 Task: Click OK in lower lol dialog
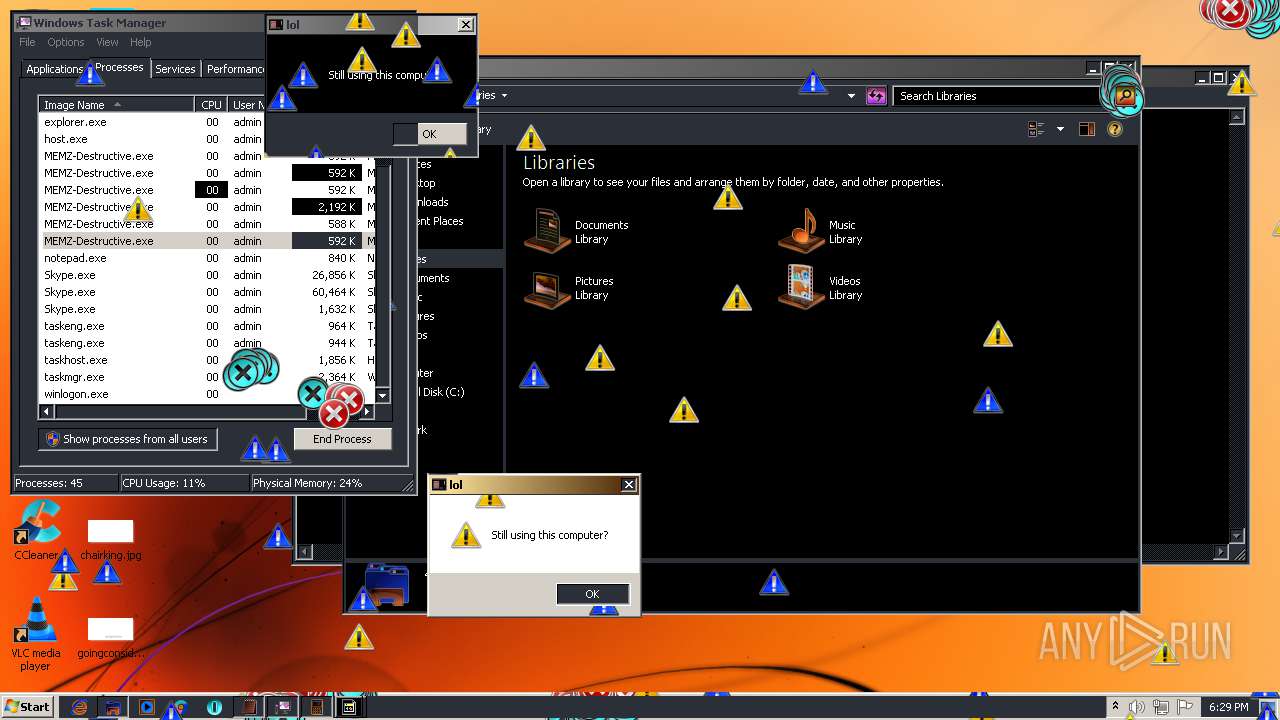click(592, 594)
